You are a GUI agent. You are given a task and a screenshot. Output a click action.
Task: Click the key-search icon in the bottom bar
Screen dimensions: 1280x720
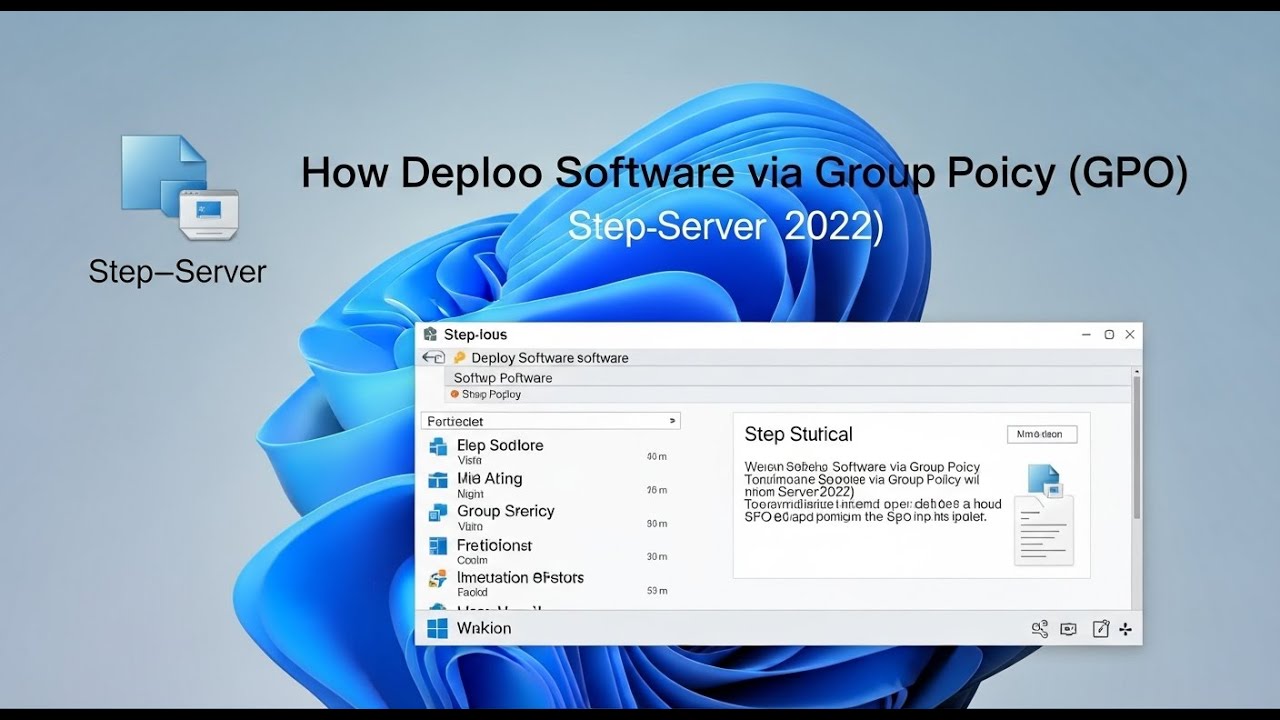coord(1039,629)
